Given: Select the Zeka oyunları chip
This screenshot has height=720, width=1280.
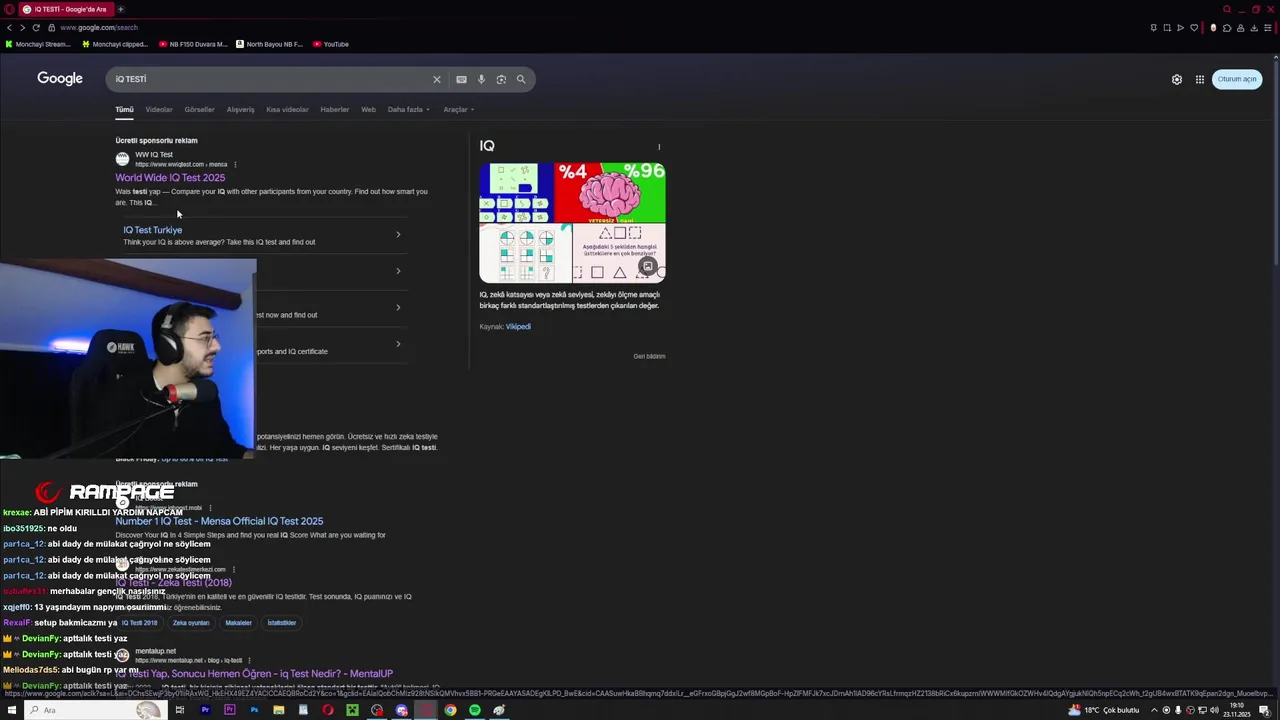Looking at the screenshot, I should coord(191,623).
